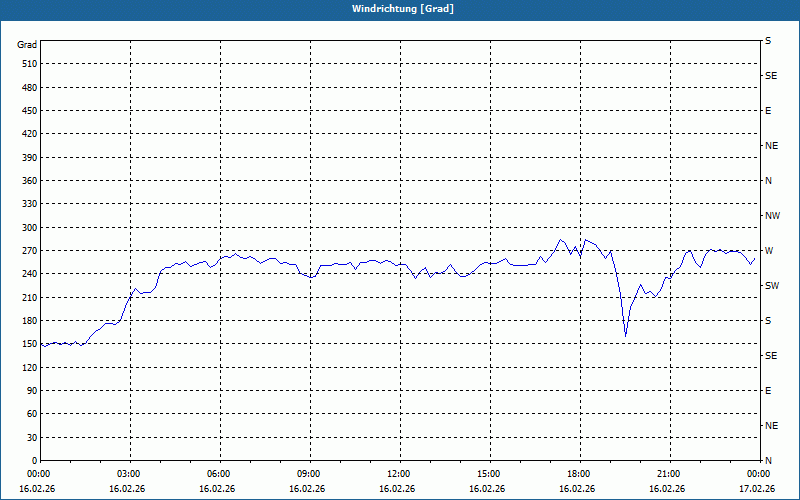Screen dimensions: 800x500
Task: Select the 120 degree axis value
Action: pyautogui.click(x=29, y=367)
